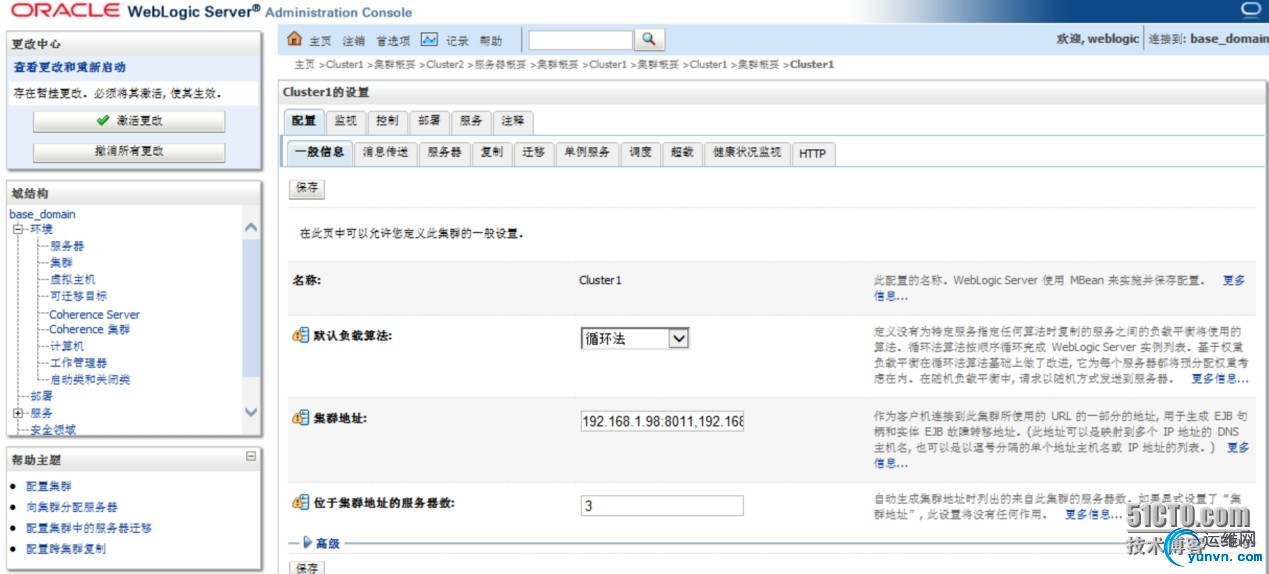This screenshot has width=1269, height=574.
Task: Click the 集群地址 input field
Action: coord(662,421)
